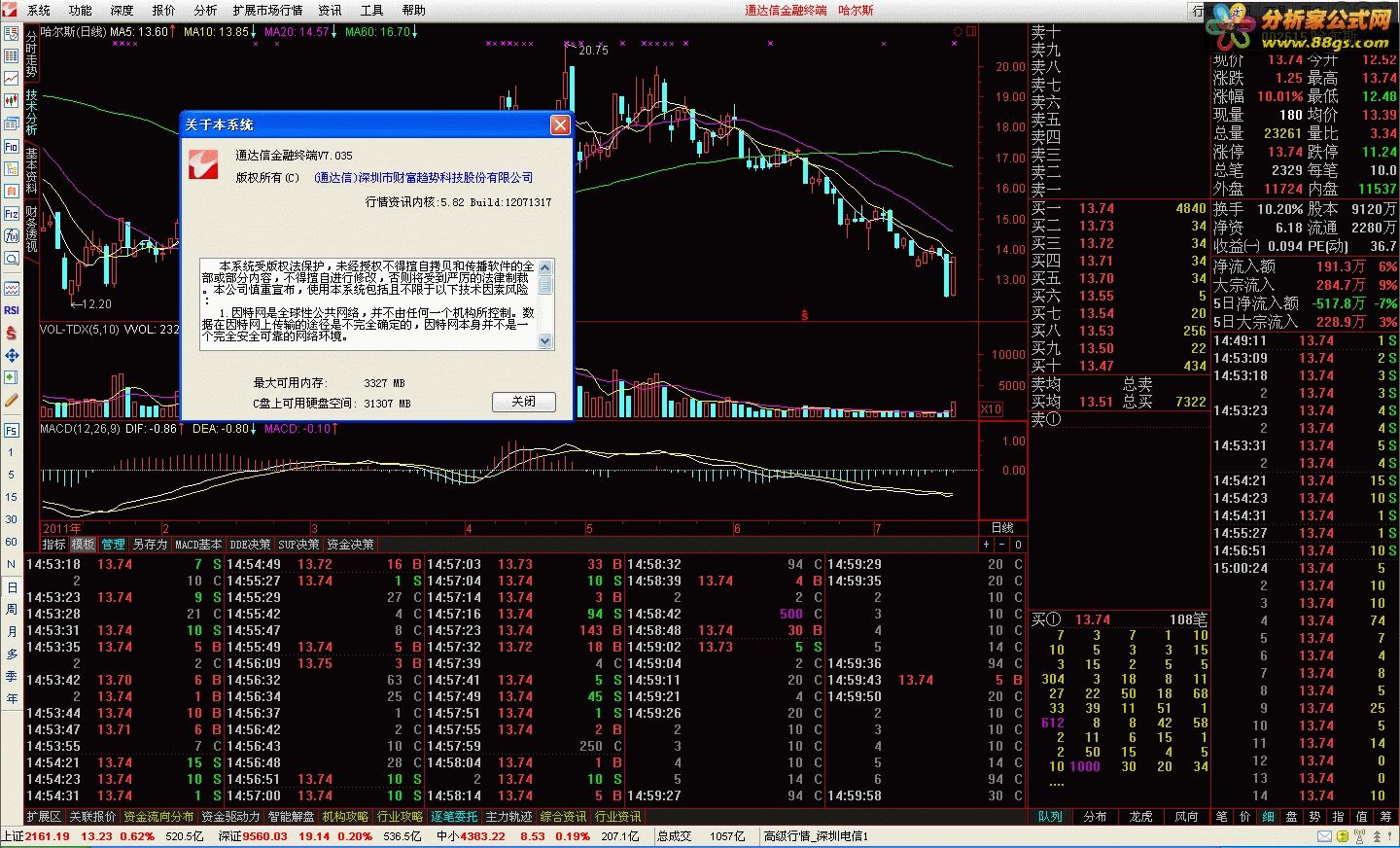Select the 筹 tab at bottom right
Image resolution: width=1400 pixels, height=848 pixels.
(1386, 817)
